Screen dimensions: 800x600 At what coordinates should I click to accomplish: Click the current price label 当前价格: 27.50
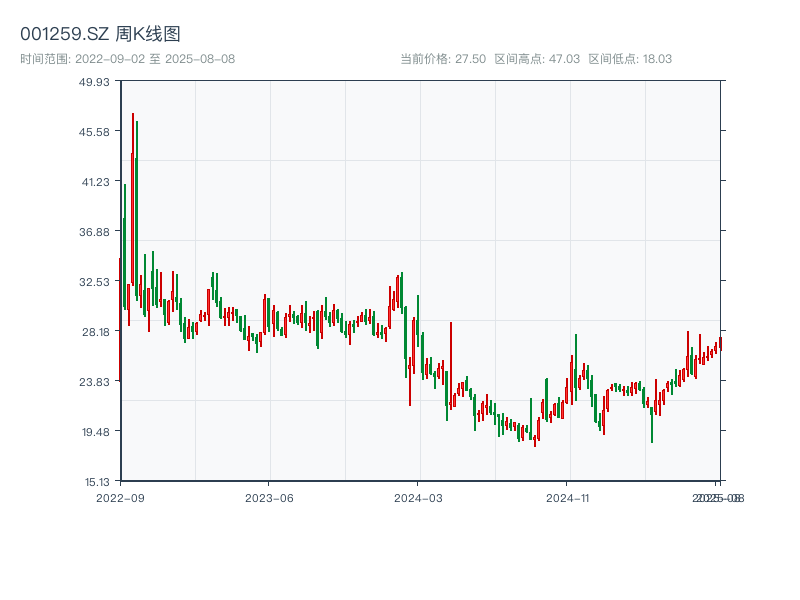[x=443, y=59]
